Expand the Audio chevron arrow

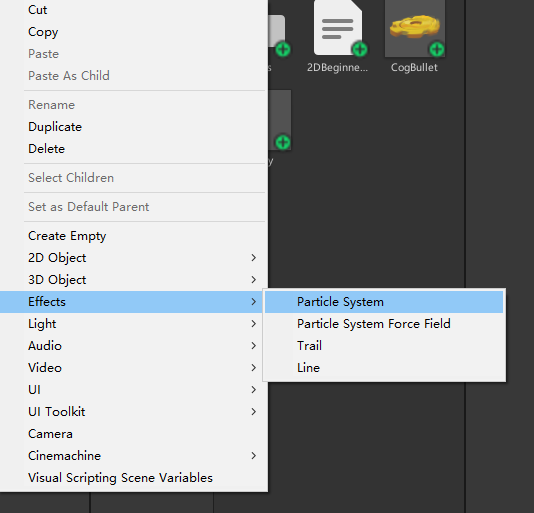click(253, 346)
